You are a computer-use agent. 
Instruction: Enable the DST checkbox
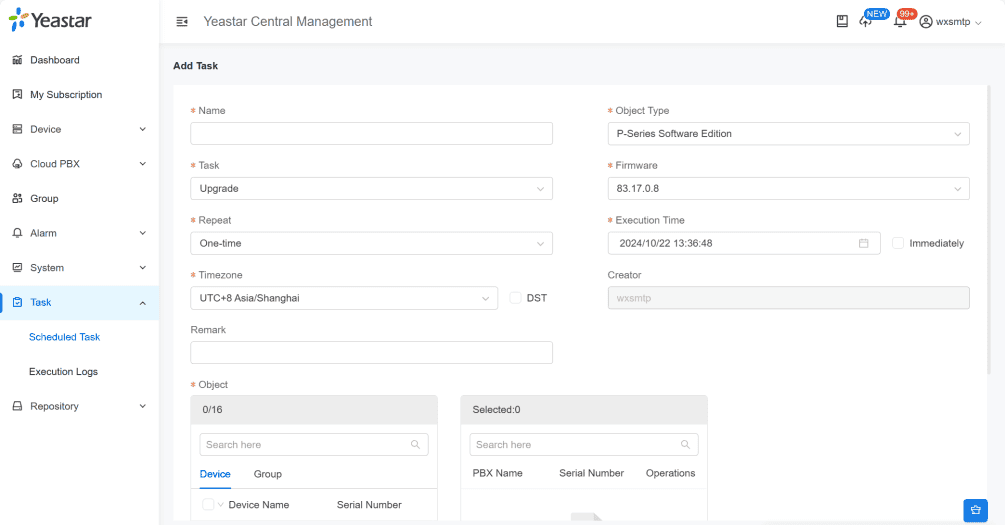[x=515, y=298]
